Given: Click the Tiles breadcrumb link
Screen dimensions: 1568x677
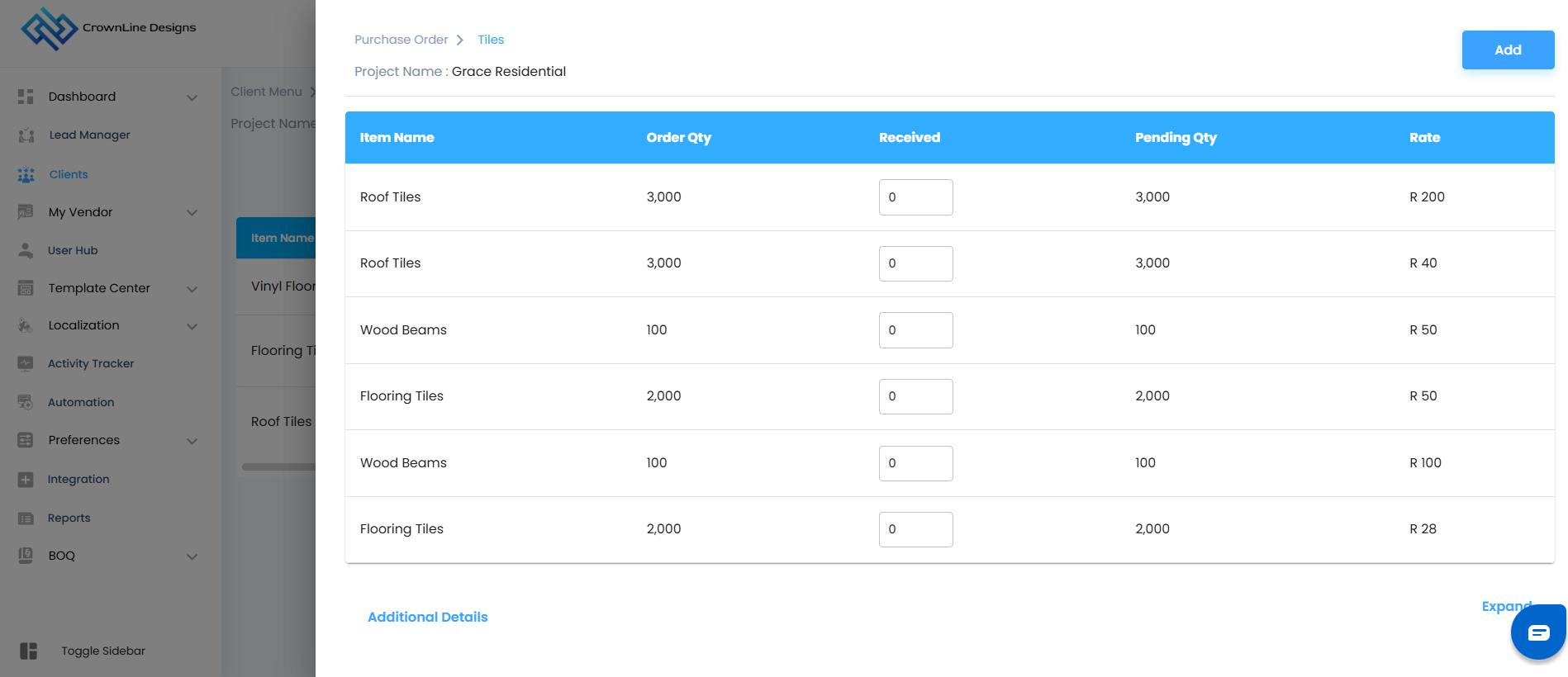Looking at the screenshot, I should click(491, 40).
